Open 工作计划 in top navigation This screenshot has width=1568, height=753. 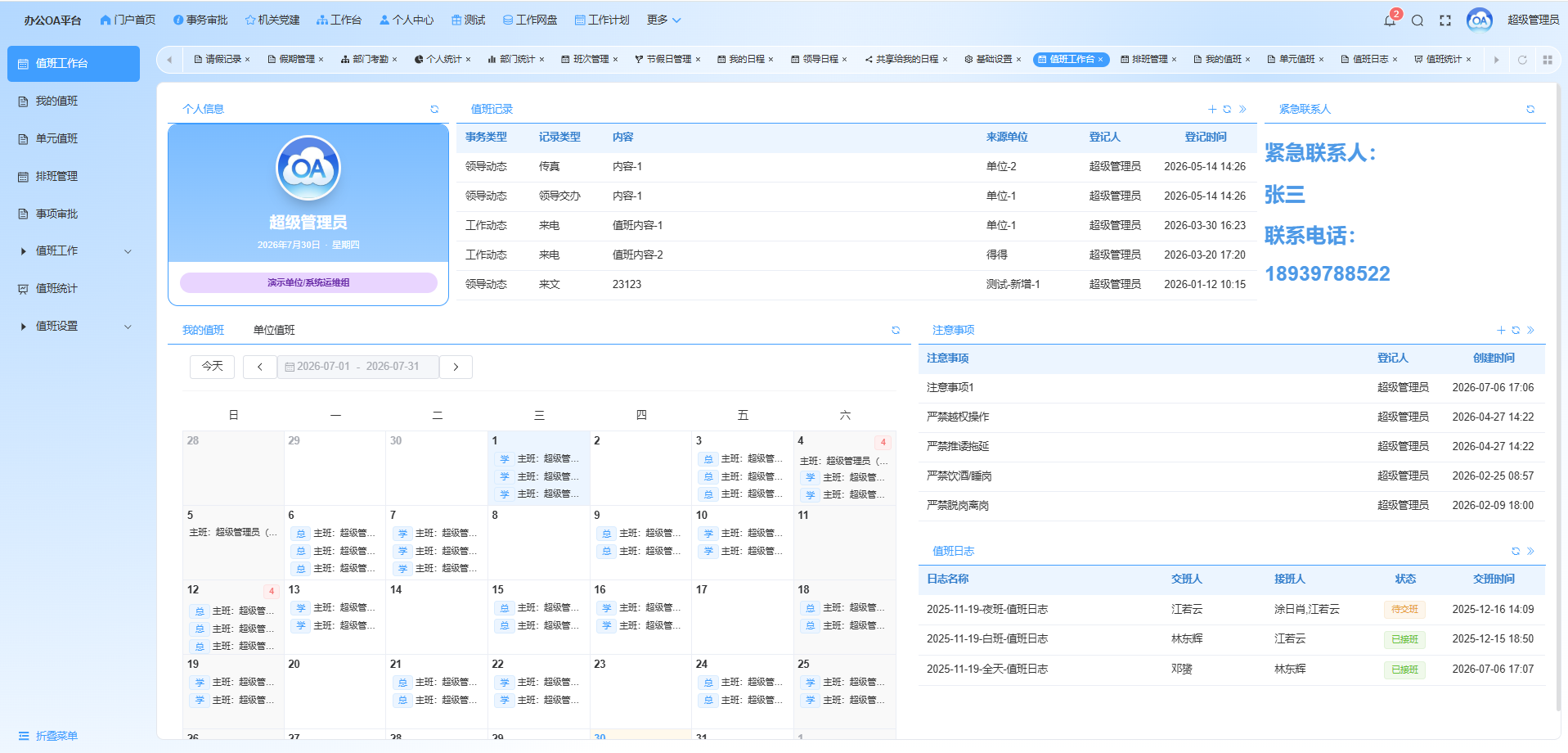[x=602, y=20]
